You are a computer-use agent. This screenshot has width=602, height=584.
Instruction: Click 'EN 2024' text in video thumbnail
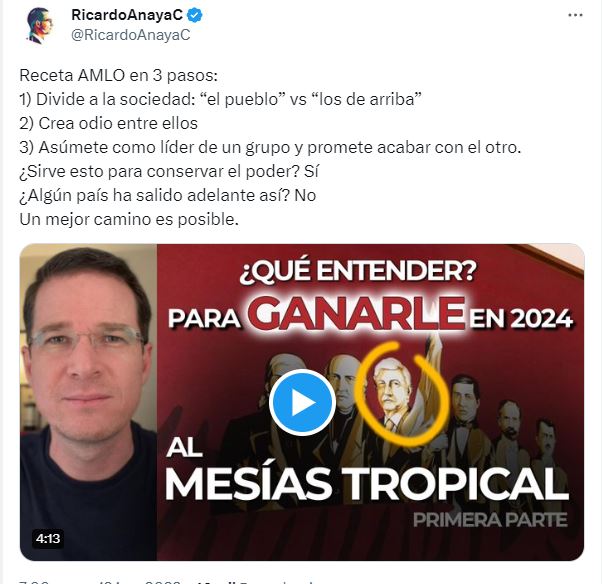[x=521, y=319]
